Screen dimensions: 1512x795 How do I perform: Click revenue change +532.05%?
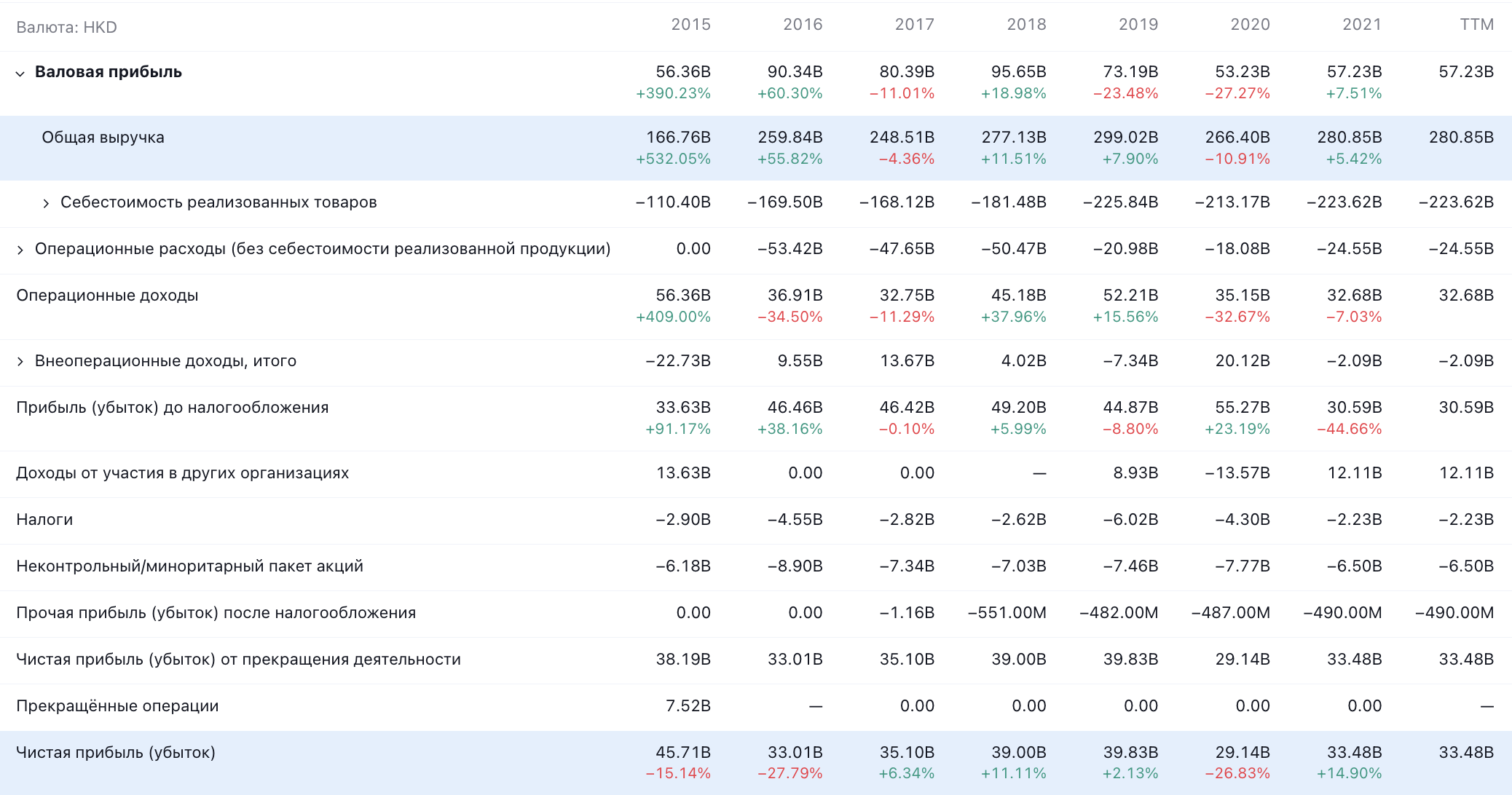pos(673,159)
